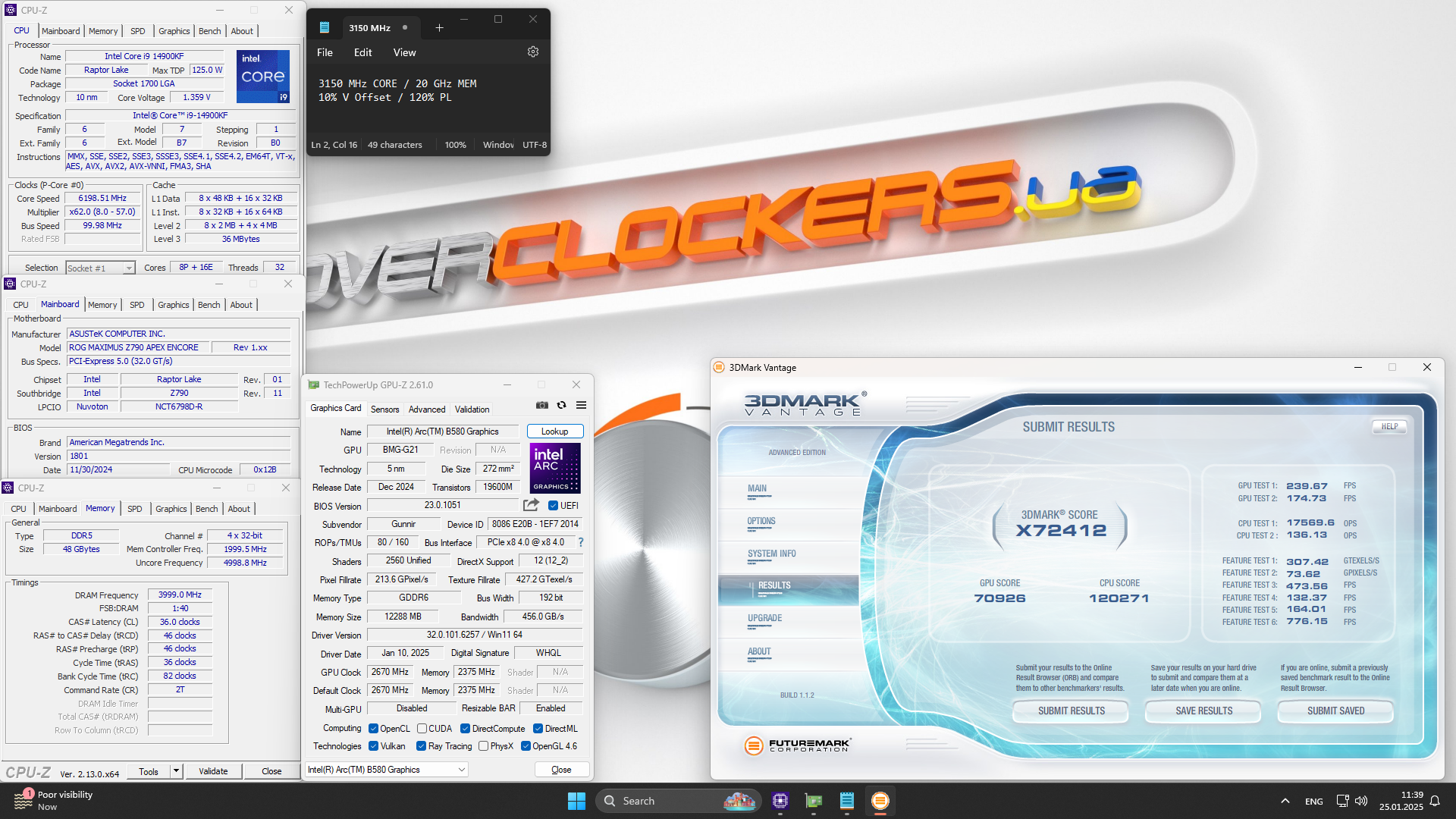Image resolution: width=1456 pixels, height=819 pixels.
Task: Click the taskbar Search box
Action: tap(677, 801)
